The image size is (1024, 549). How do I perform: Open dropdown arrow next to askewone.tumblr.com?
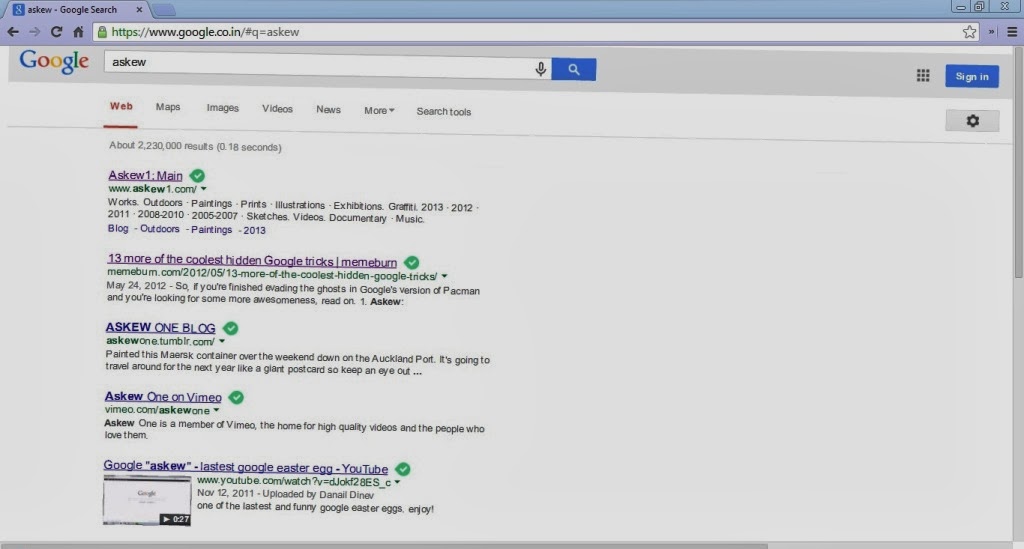(222, 341)
